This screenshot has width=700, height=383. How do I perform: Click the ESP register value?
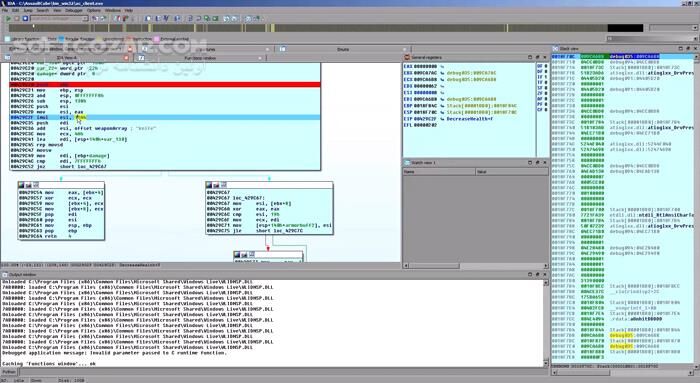[425, 112]
